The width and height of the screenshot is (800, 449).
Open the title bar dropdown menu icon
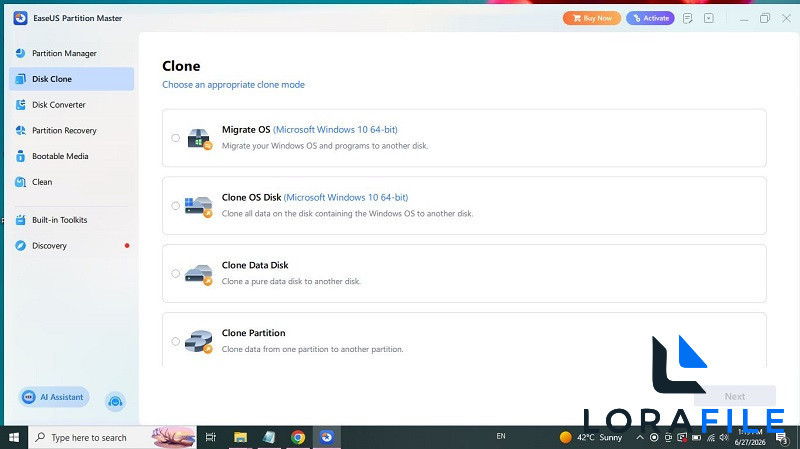click(x=709, y=18)
